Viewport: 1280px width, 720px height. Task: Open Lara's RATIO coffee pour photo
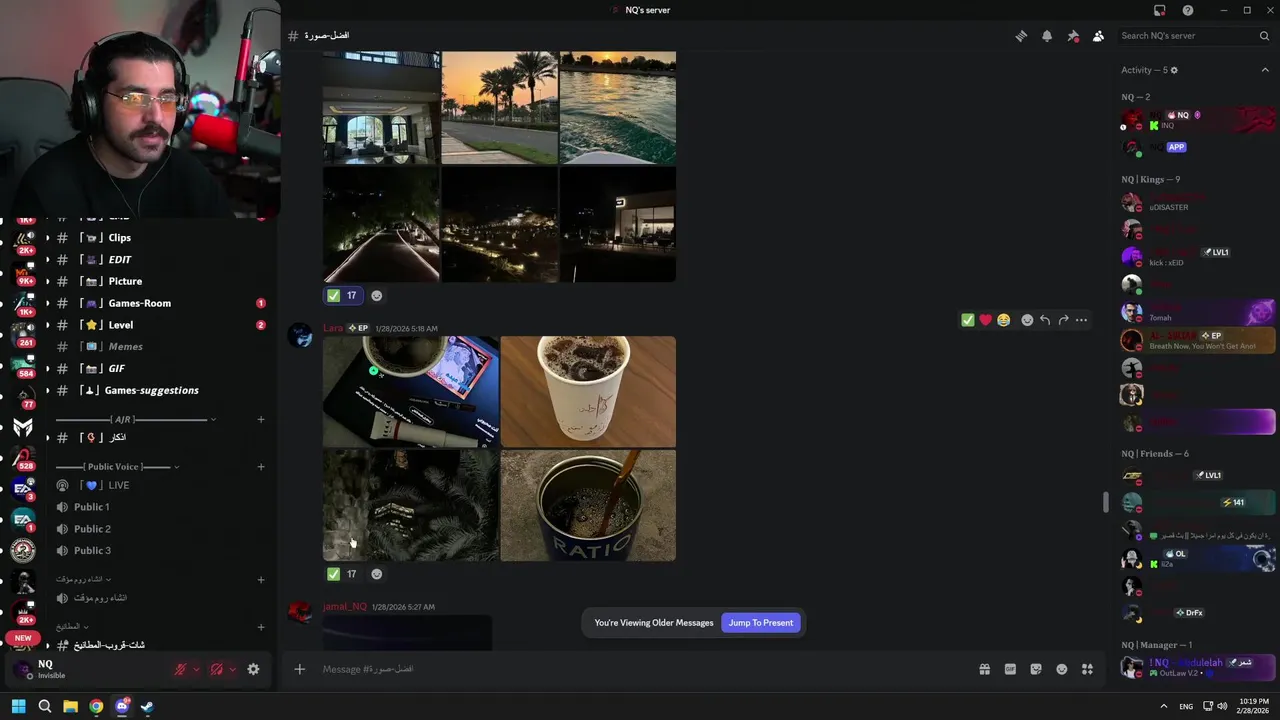tap(588, 505)
